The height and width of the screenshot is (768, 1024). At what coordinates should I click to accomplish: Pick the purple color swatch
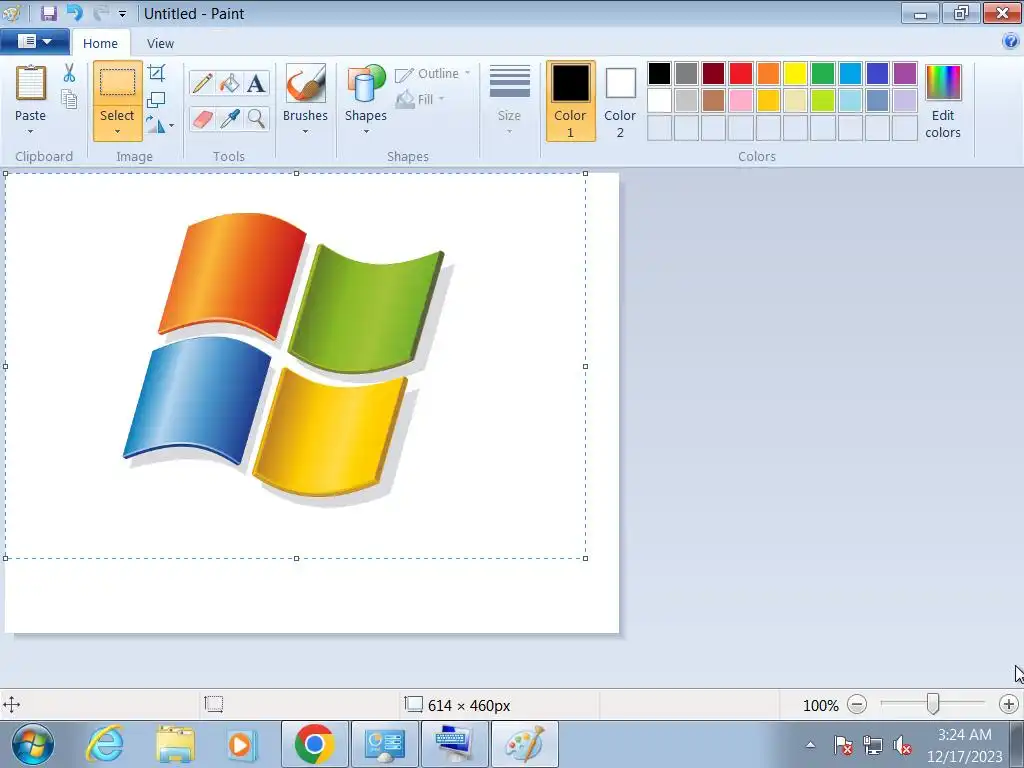pos(904,73)
